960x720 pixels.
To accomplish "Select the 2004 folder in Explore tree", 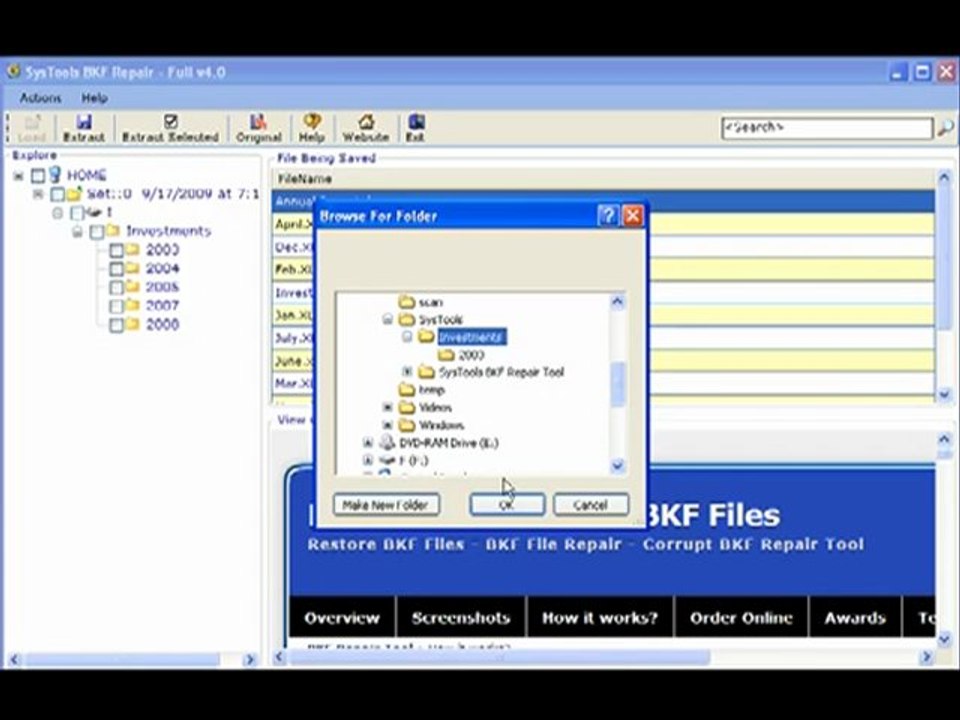I will (162, 268).
